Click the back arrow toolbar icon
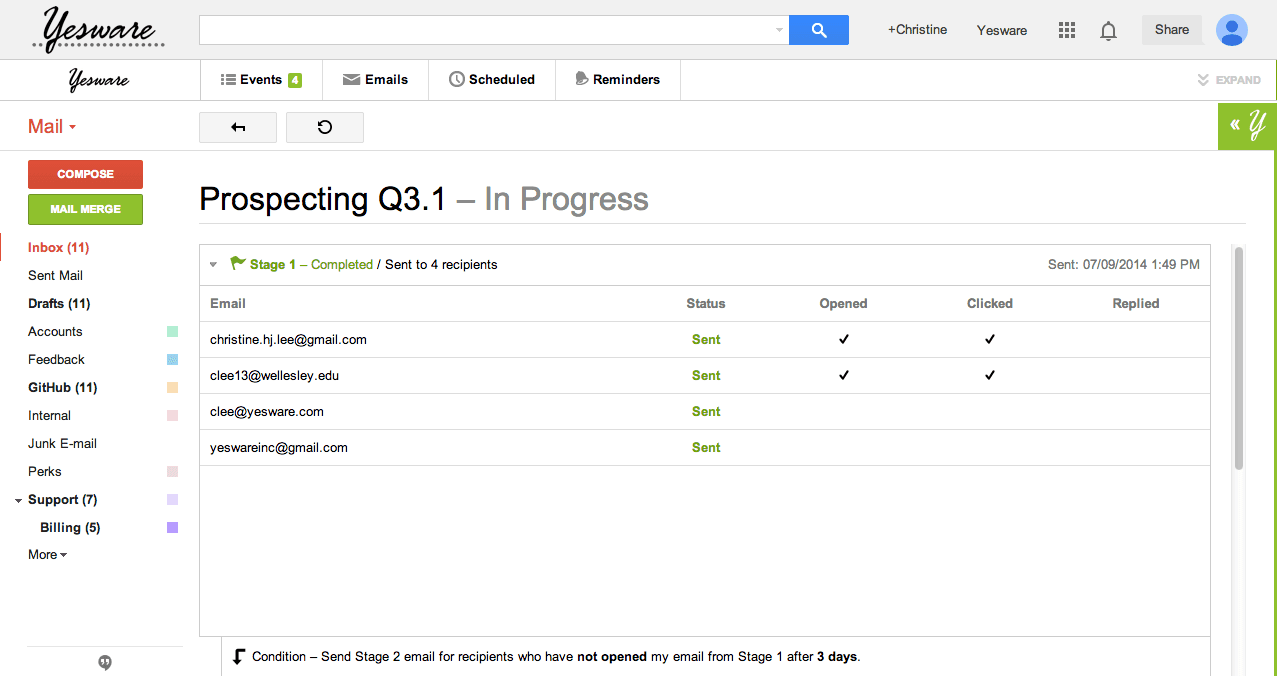1277x676 pixels. pos(237,127)
